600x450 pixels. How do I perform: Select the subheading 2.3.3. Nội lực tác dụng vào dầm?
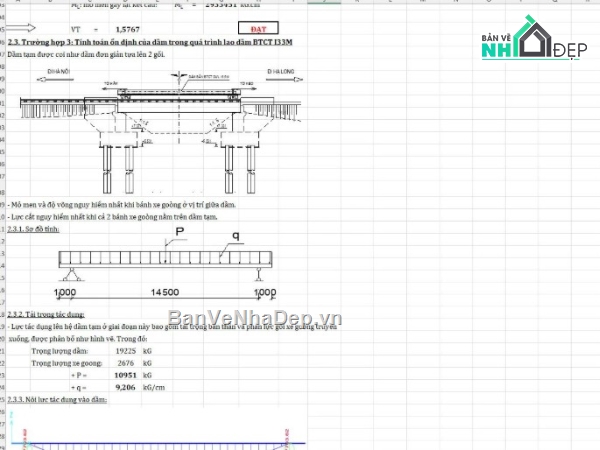57,399
